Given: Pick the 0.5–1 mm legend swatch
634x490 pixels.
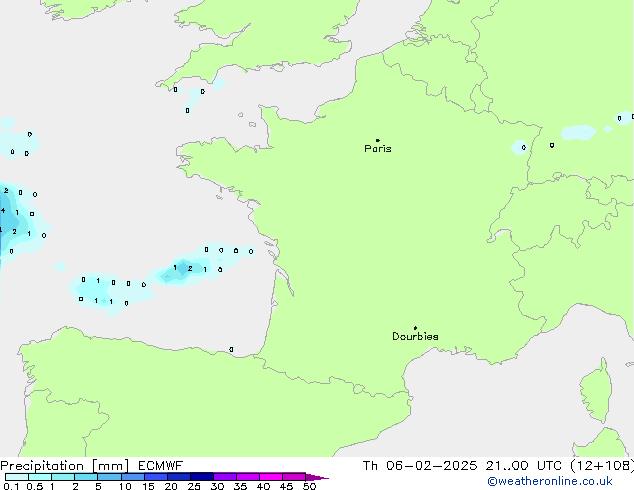Looking at the screenshot, I should pos(40,477).
